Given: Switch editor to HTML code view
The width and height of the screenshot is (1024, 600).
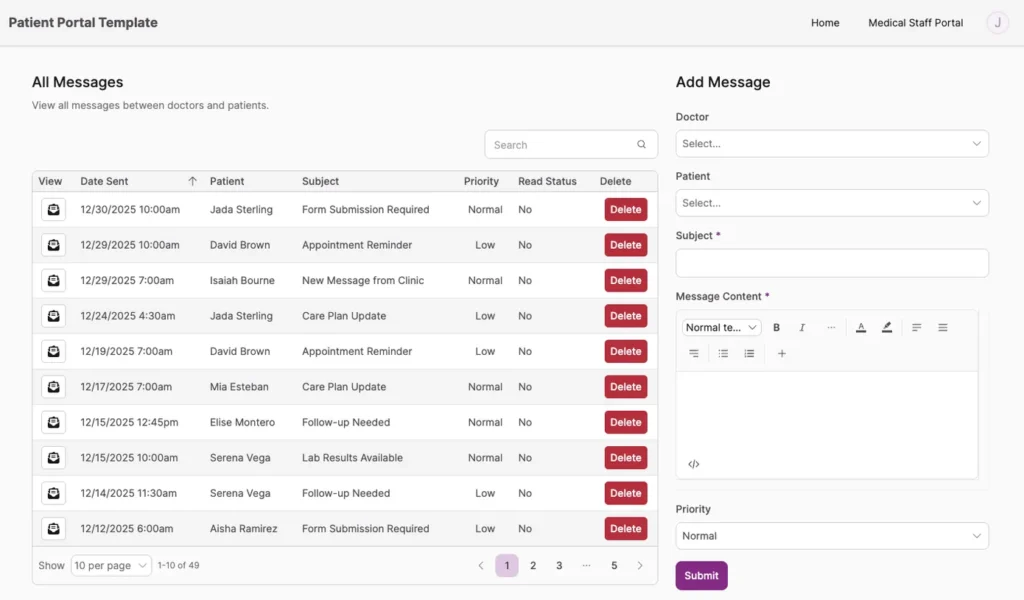Looking at the screenshot, I should [x=694, y=464].
